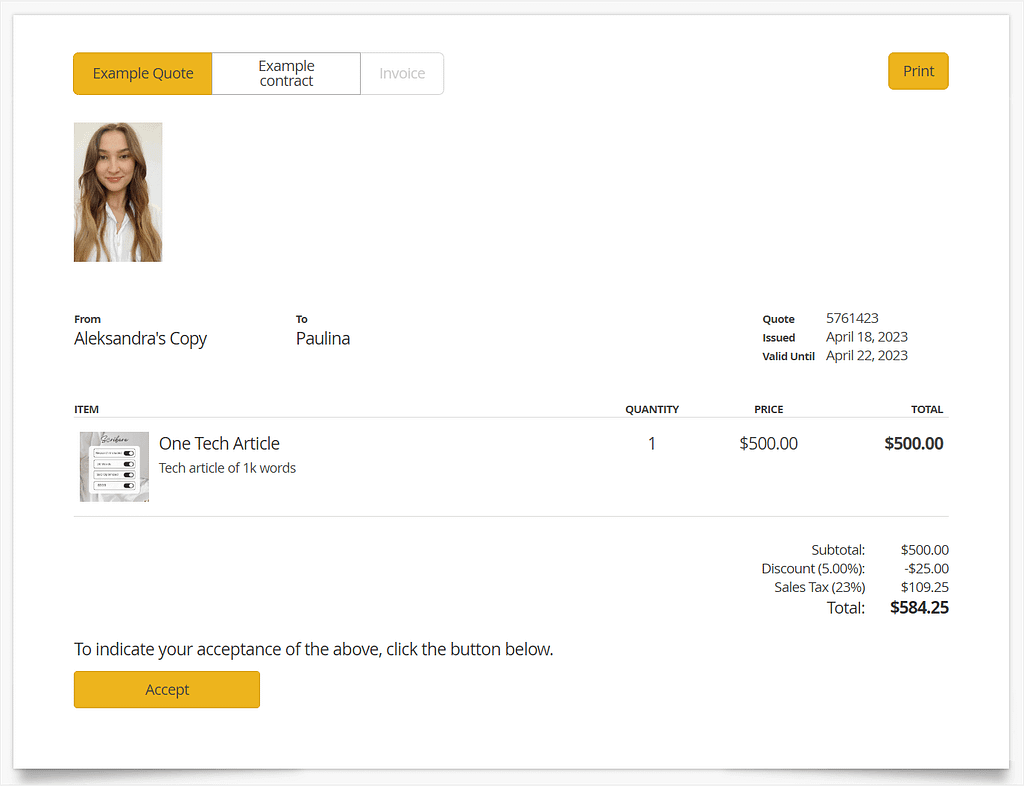Click the QUANTITY column header
The image size is (1024, 786).
click(x=652, y=409)
